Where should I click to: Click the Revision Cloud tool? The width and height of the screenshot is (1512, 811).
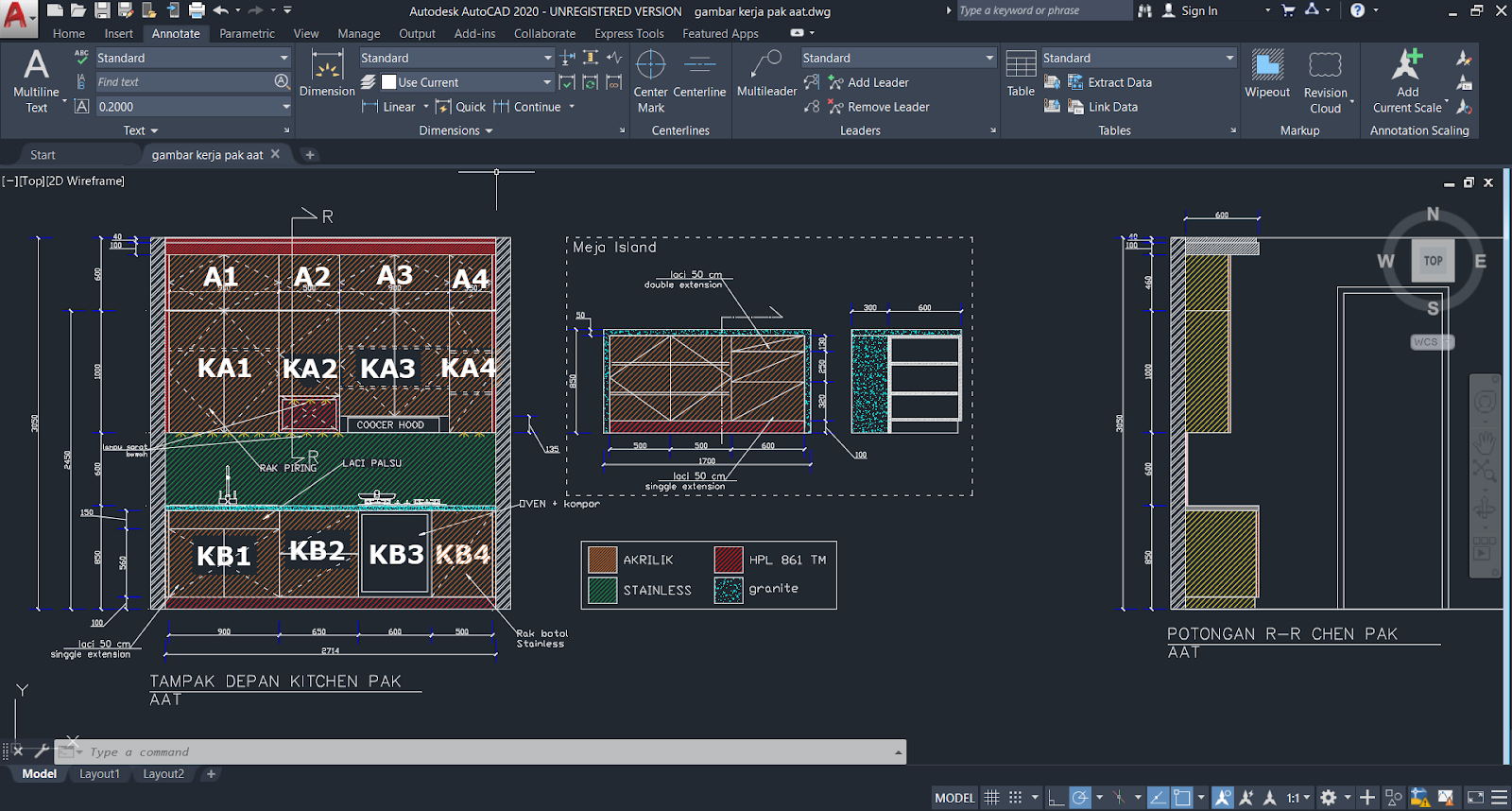point(1325,81)
